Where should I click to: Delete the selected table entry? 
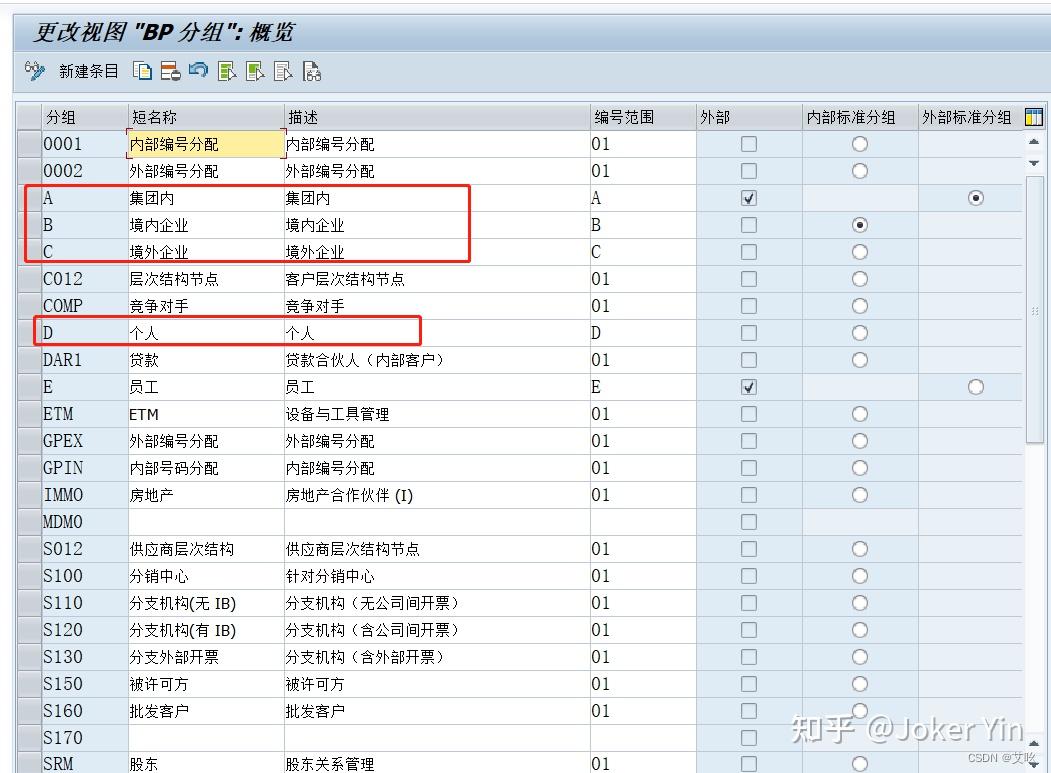pyautogui.click(x=169, y=70)
